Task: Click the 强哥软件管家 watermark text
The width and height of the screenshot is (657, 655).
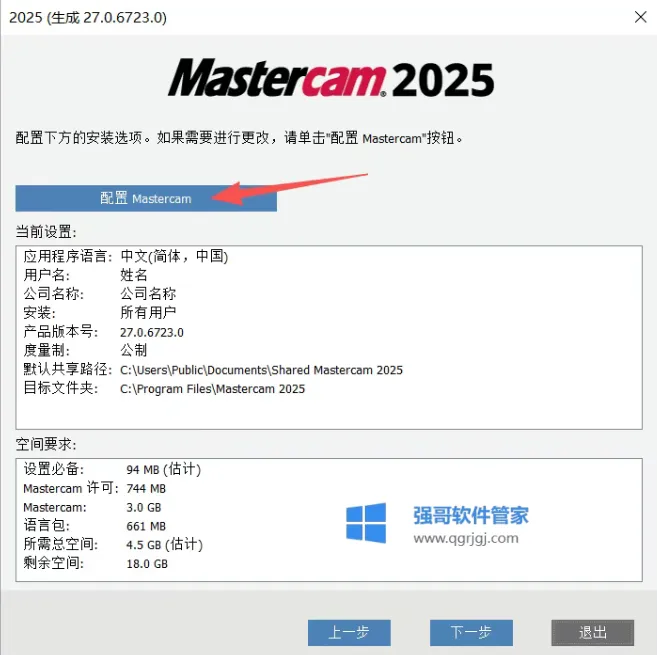Action: [x=471, y=515]
